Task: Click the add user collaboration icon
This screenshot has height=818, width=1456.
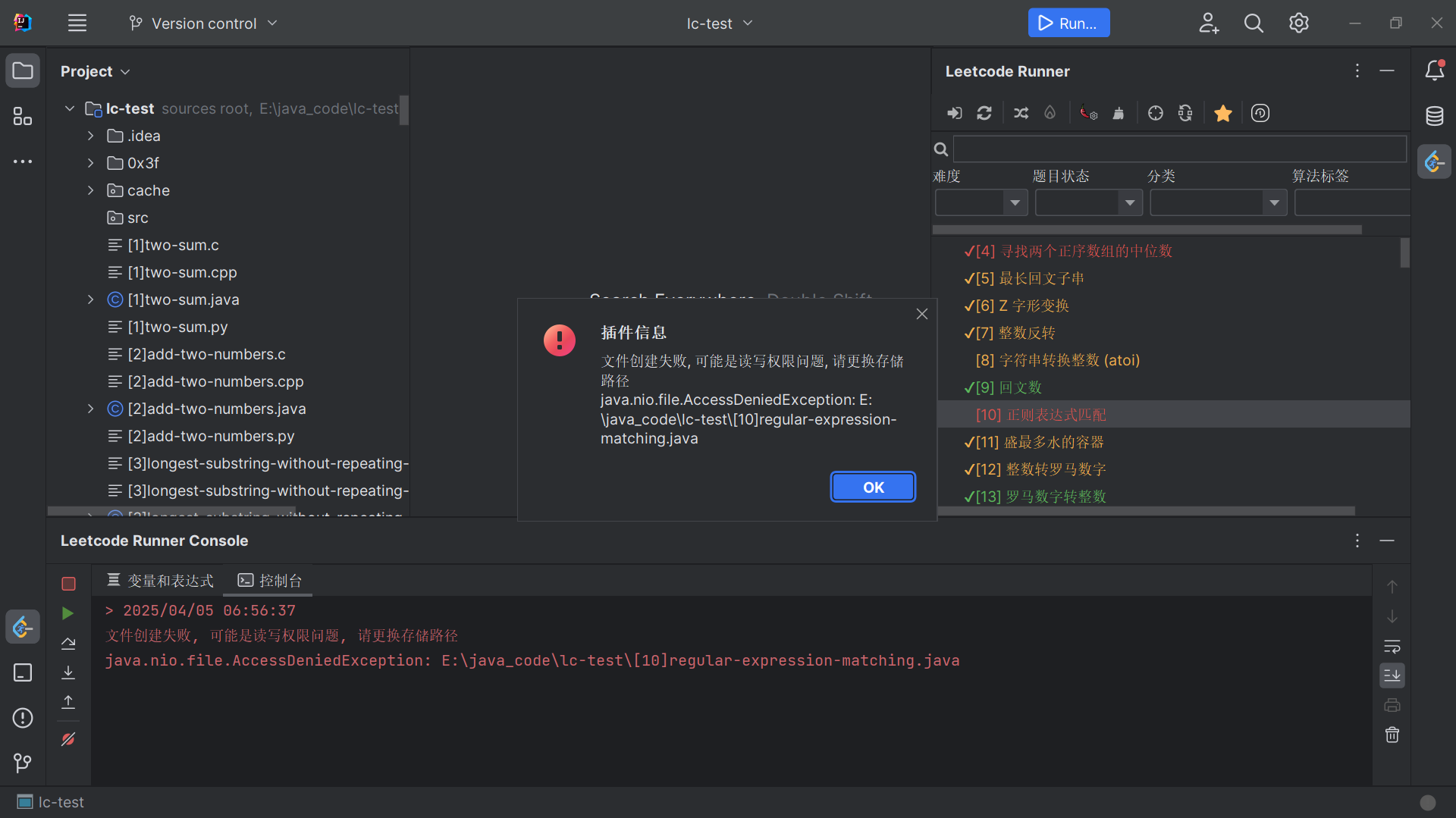Action: pyautogui.click(x=1209, y=24)
